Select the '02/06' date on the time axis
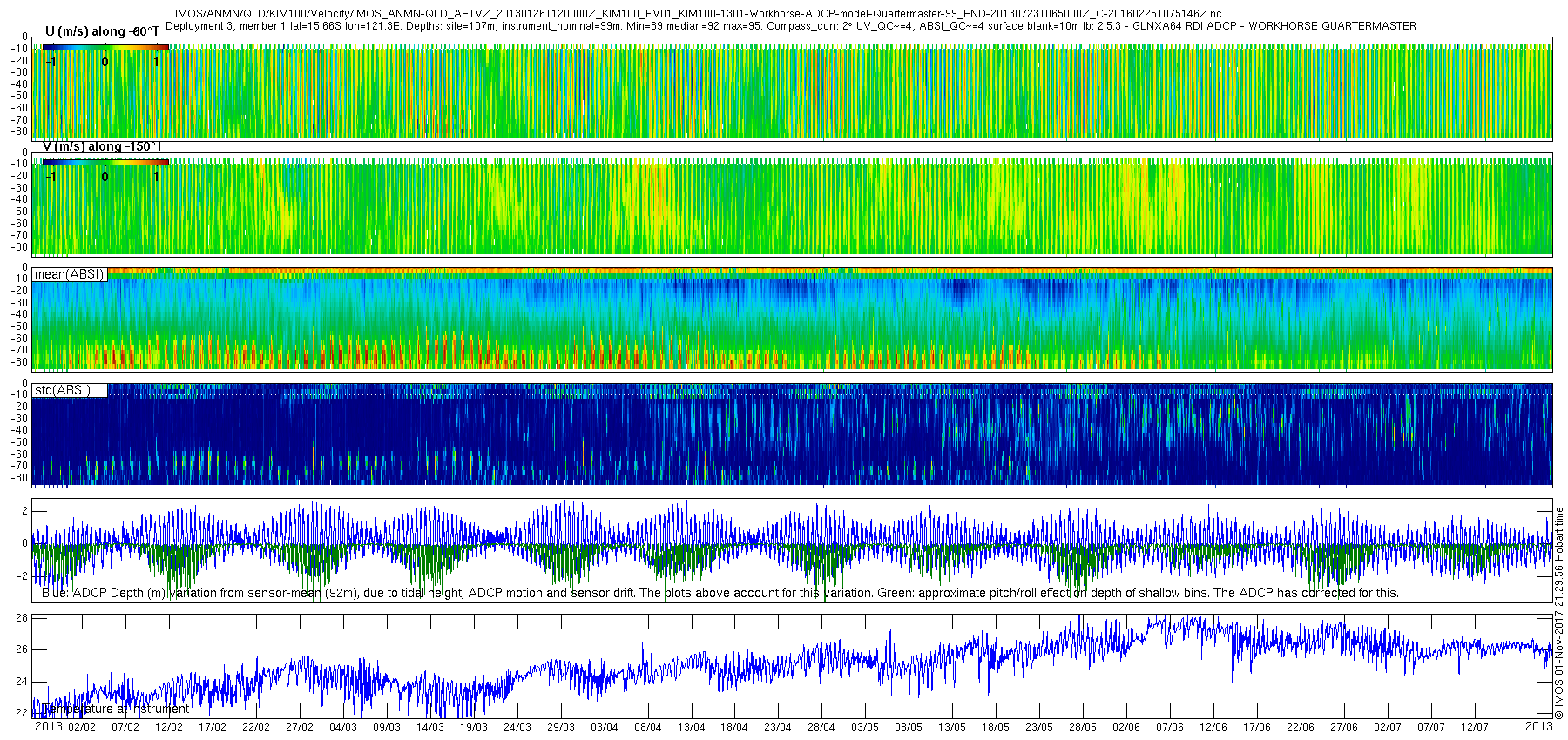The width and height of the screenshot is (1568, 740). click(x=1126, y=728)
